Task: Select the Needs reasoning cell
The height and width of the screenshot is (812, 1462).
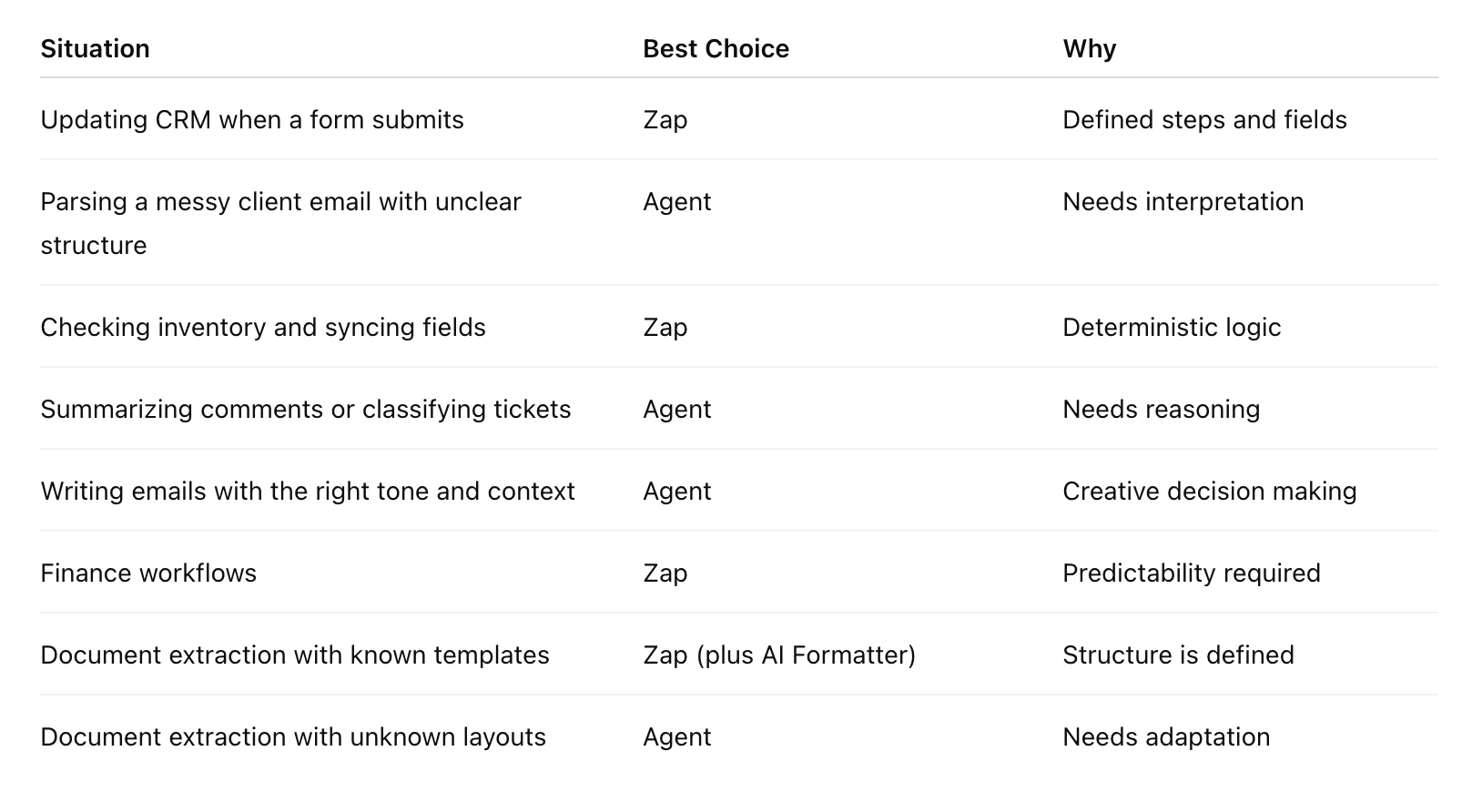Action: click(x=1161, y=409)
